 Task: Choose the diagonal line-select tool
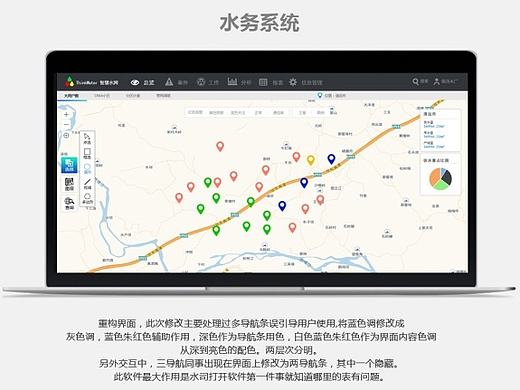tap(87, 184)
